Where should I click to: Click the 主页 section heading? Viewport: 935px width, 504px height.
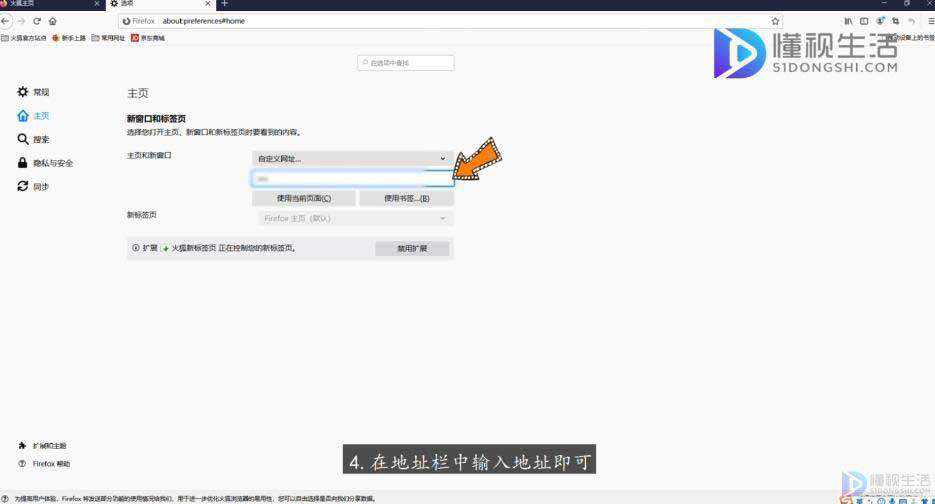(x=138, y=93)
